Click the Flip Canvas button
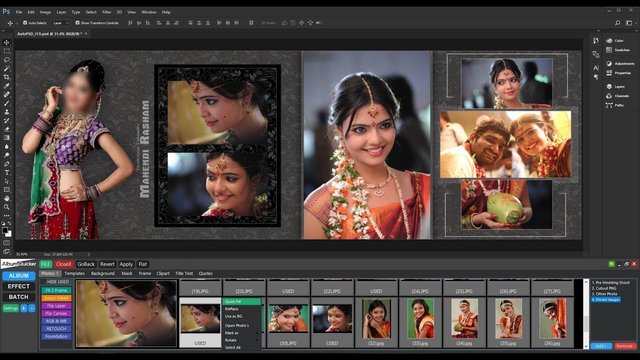The image size is (640, 360). (x=56, y=313)
